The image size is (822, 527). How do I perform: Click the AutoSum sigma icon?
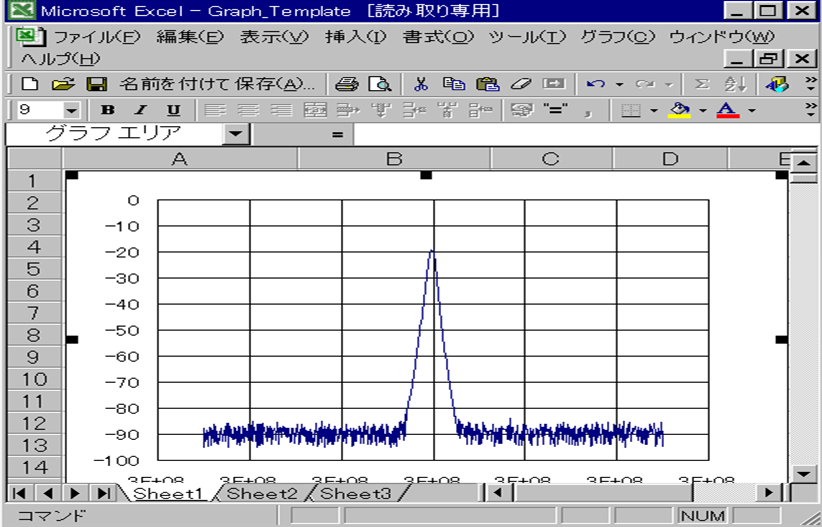[702, 84]
